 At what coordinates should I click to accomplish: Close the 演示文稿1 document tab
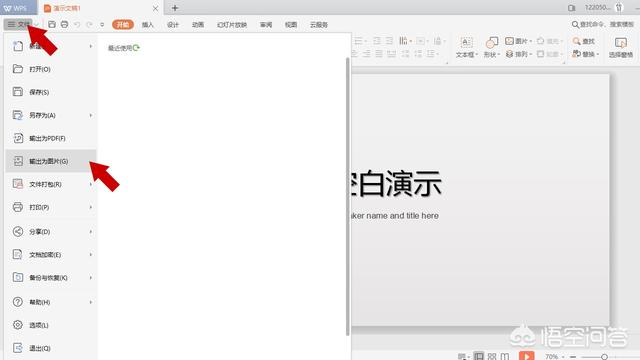point(156,8)
